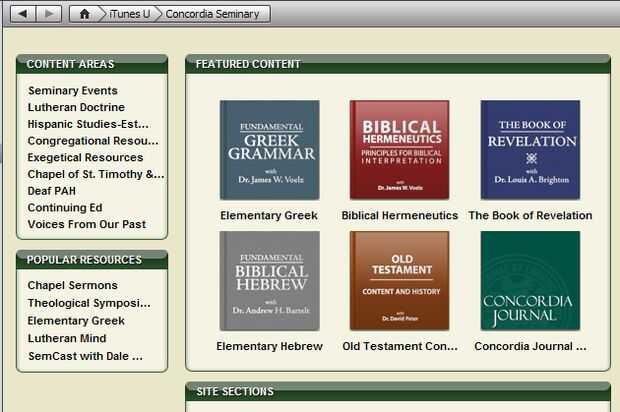Viewport: 620px width, 412px height.
Task: Open Chapel of St. Timothy &... link
Action: point(96,174)
